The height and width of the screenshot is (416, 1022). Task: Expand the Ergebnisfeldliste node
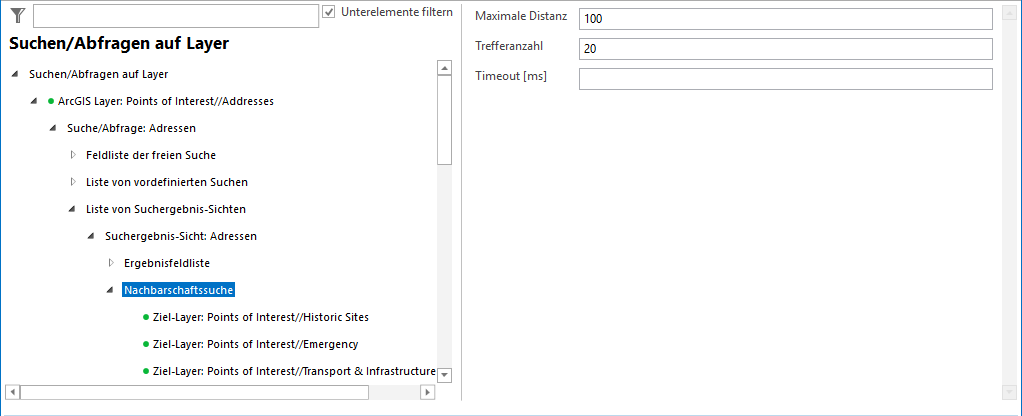(110, 263)
